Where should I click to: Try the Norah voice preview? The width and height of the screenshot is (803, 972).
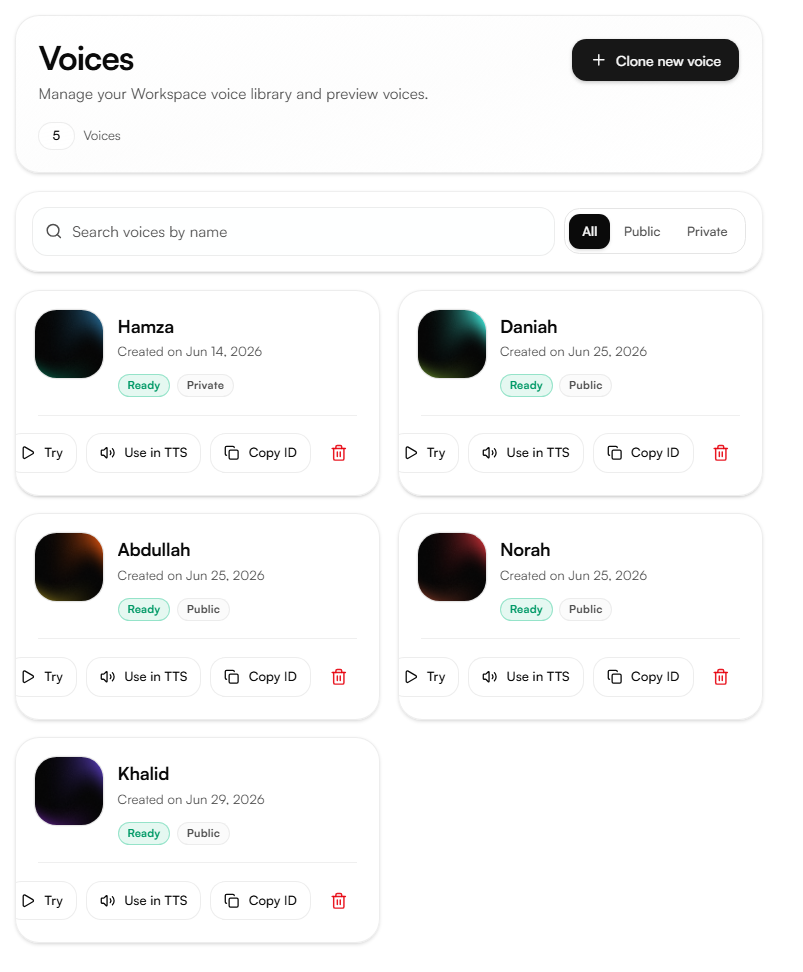coord(427,677)
